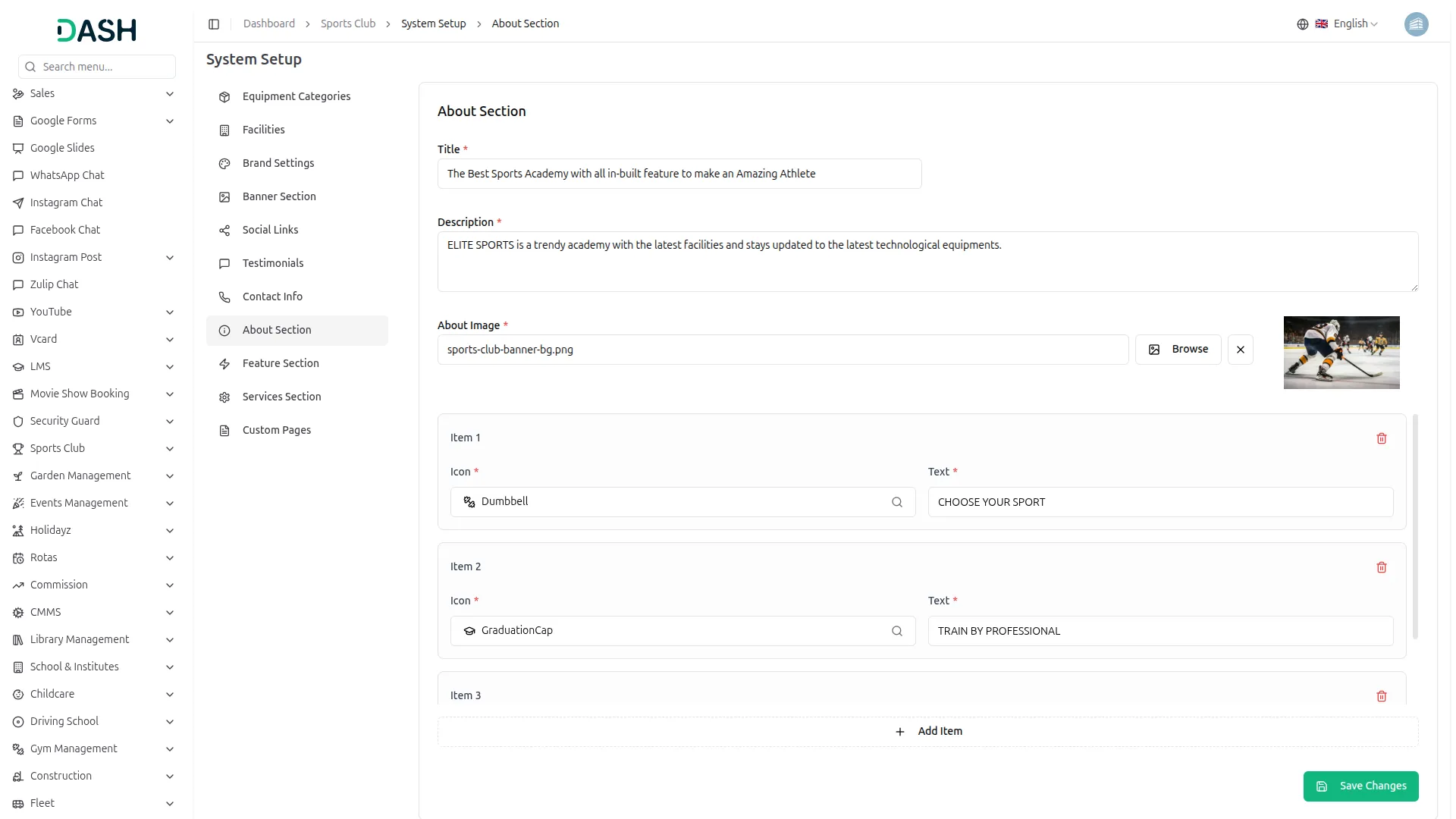Click the globe language icon
Viewport: 1456px width, 819px height.
click(1302, 24)
